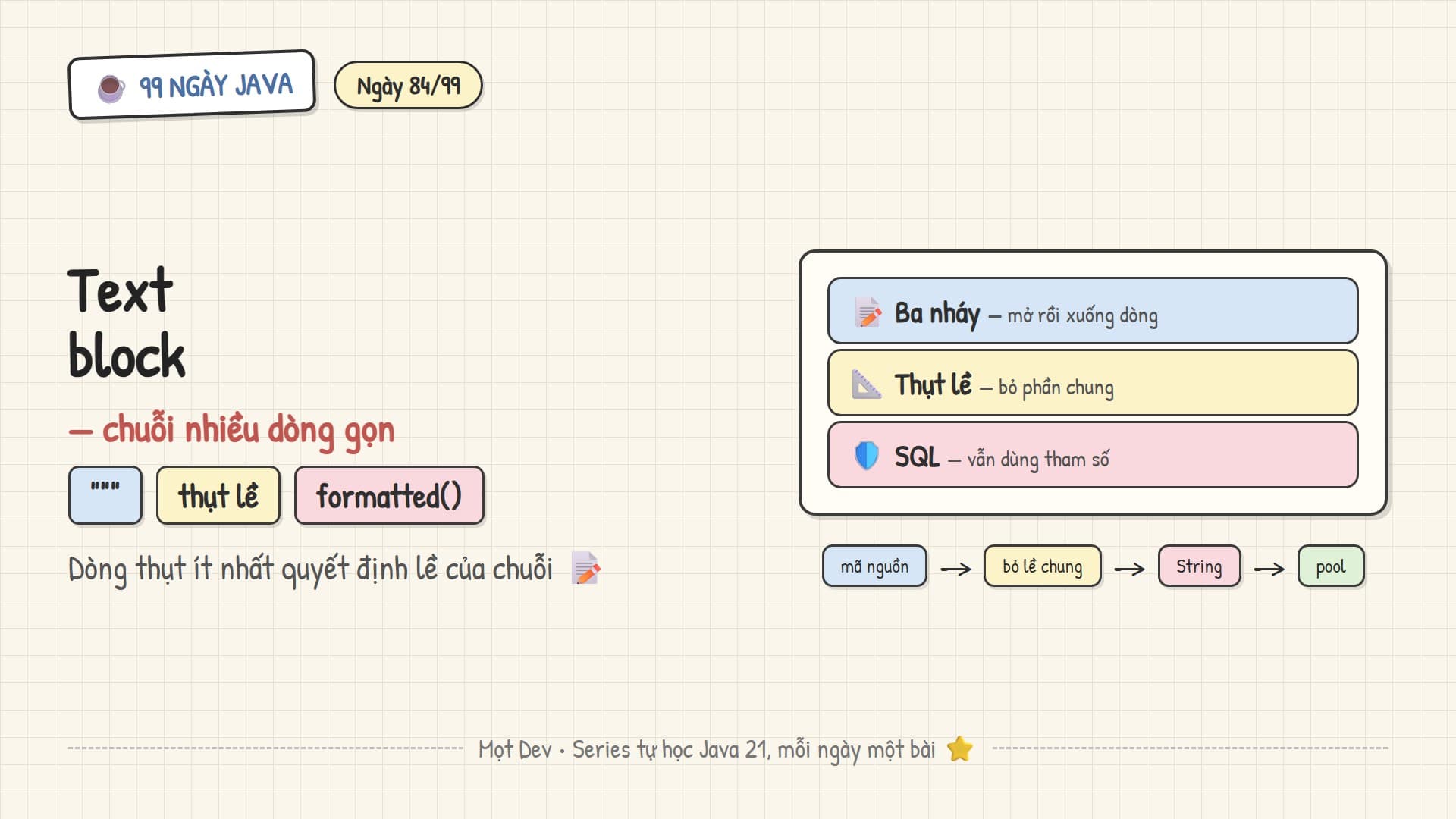Click the pool flow step
Screen dimensions: 1456x819
(x=1331, y=566)
